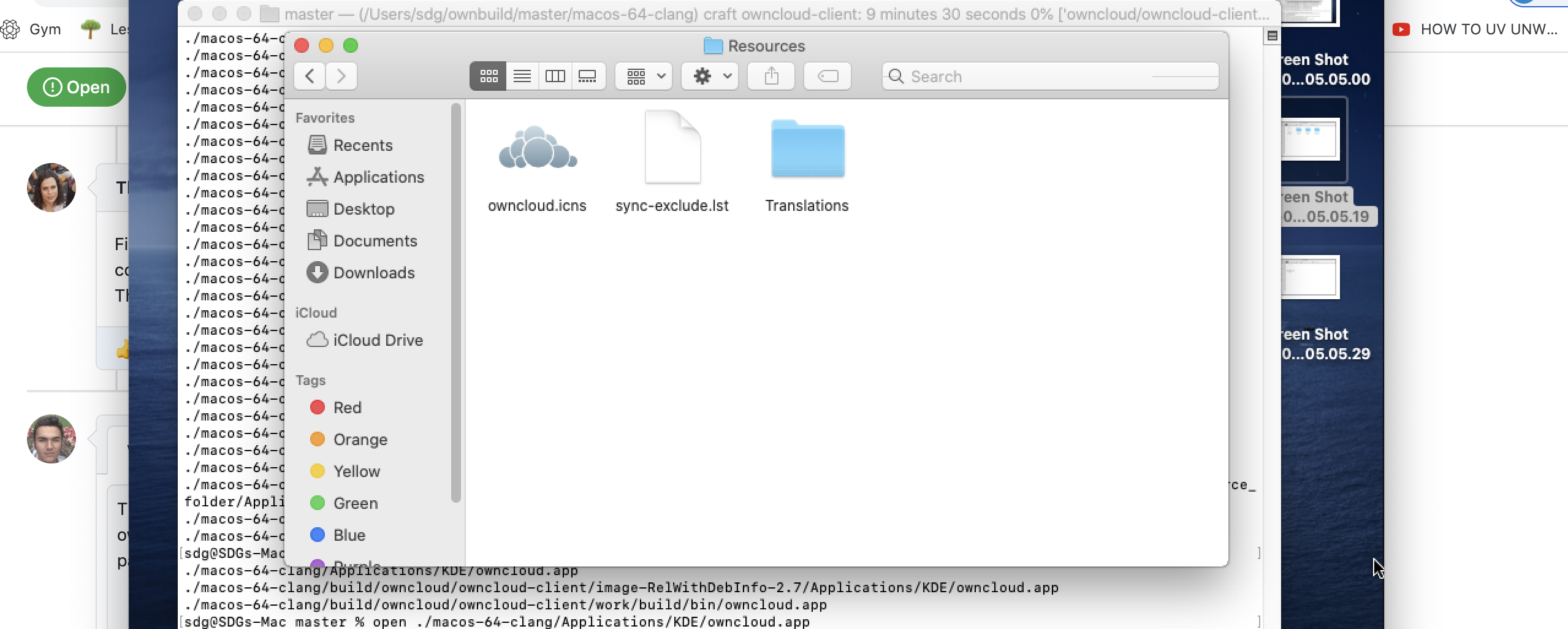
Task: Switch Finder to icon view
Action: tap(488, 76)
